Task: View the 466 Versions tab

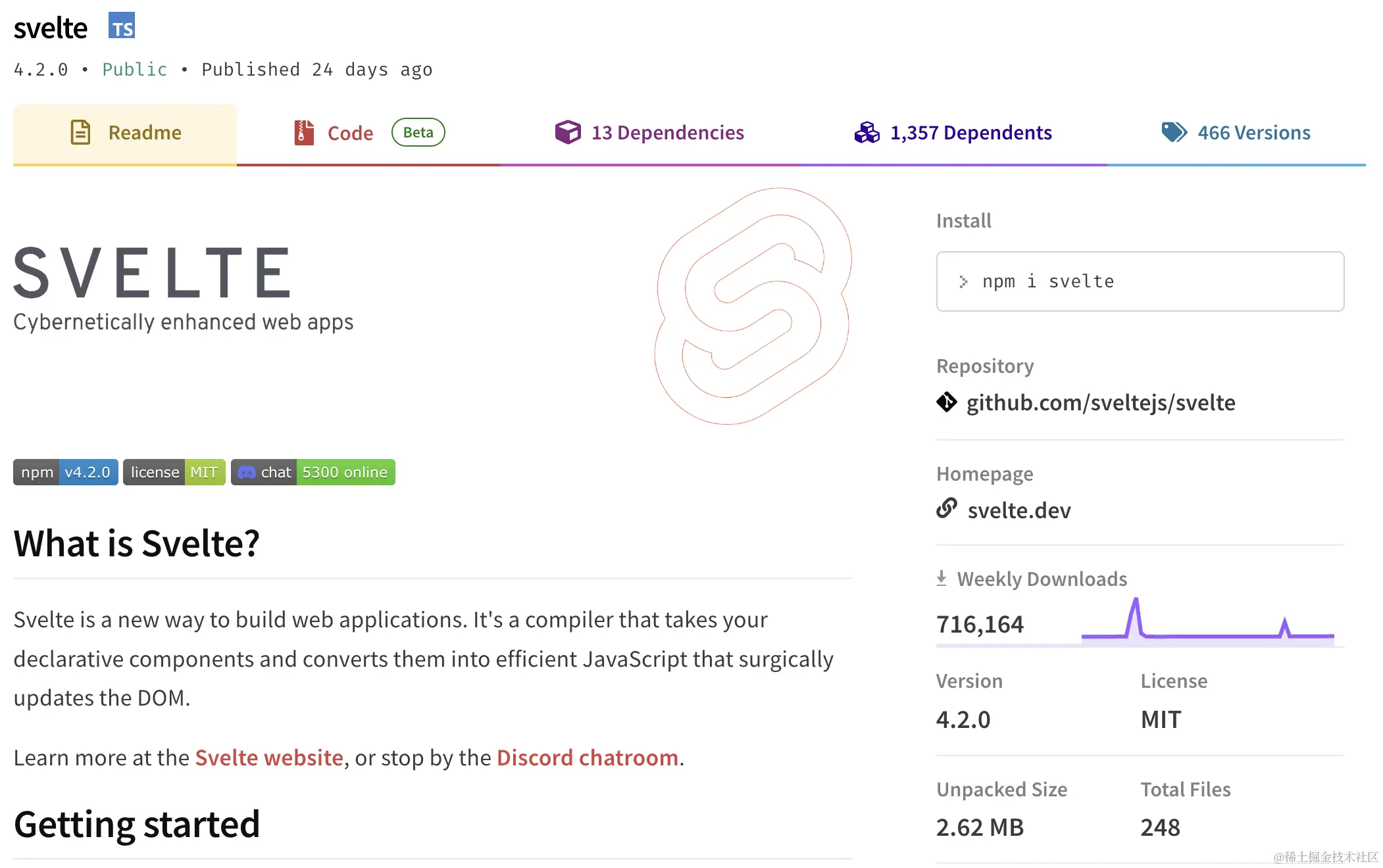Action: (1253, 133)
